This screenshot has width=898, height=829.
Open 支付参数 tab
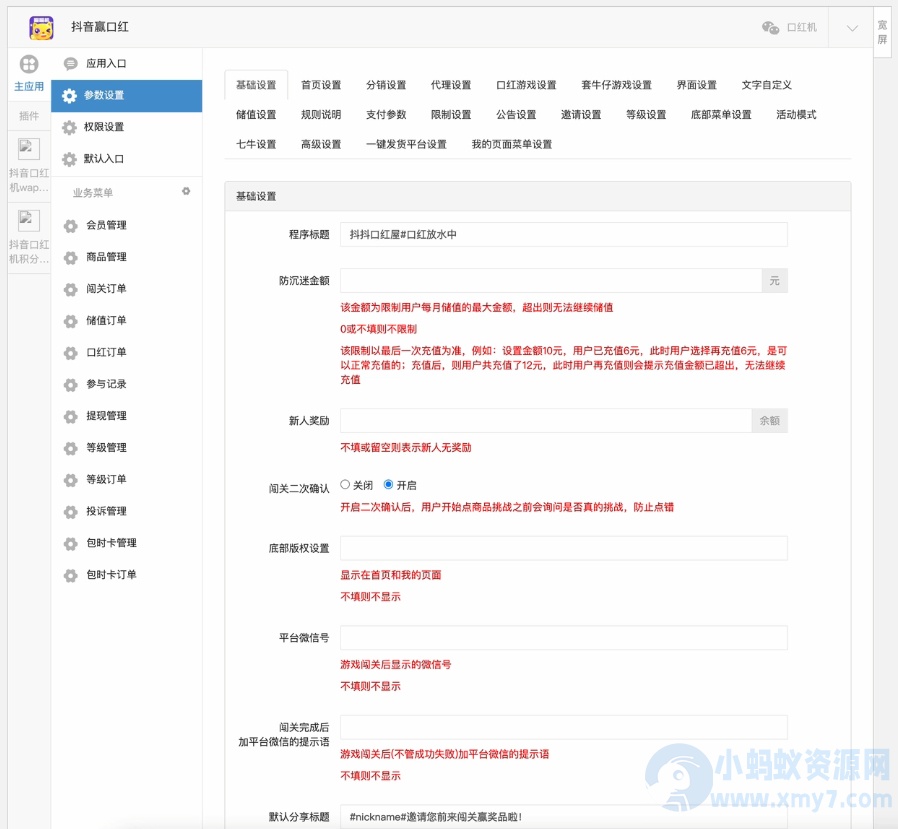(386, 115)
